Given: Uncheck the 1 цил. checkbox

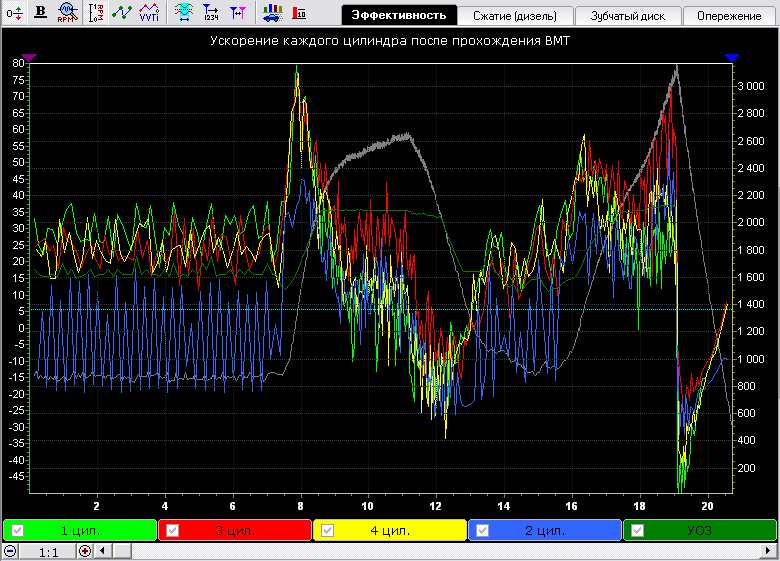Looking at the screenshot, I should pyautogui.click(x=17, y=530).
